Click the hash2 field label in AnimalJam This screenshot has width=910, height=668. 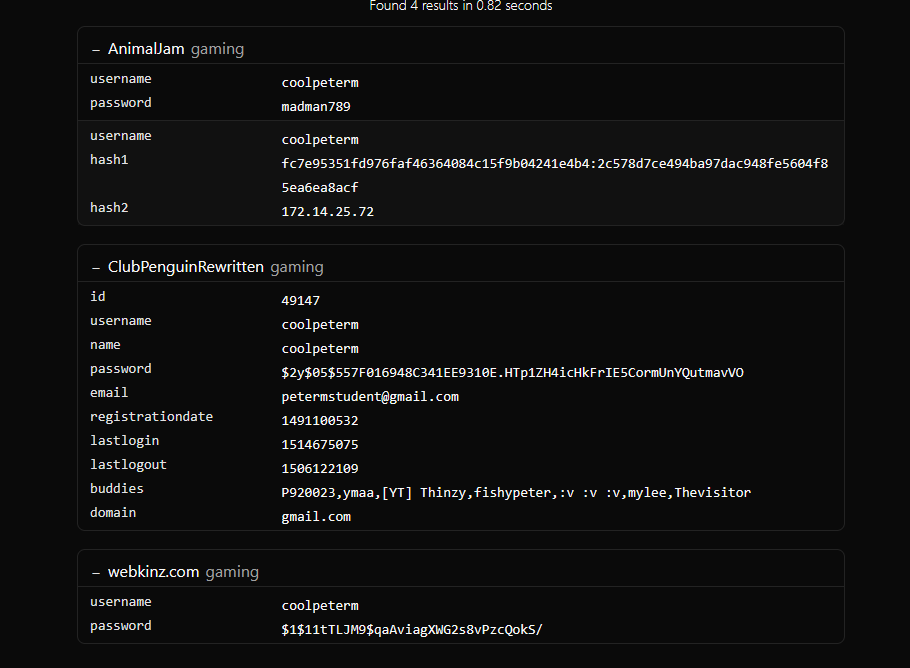click(x=109, y=208)
